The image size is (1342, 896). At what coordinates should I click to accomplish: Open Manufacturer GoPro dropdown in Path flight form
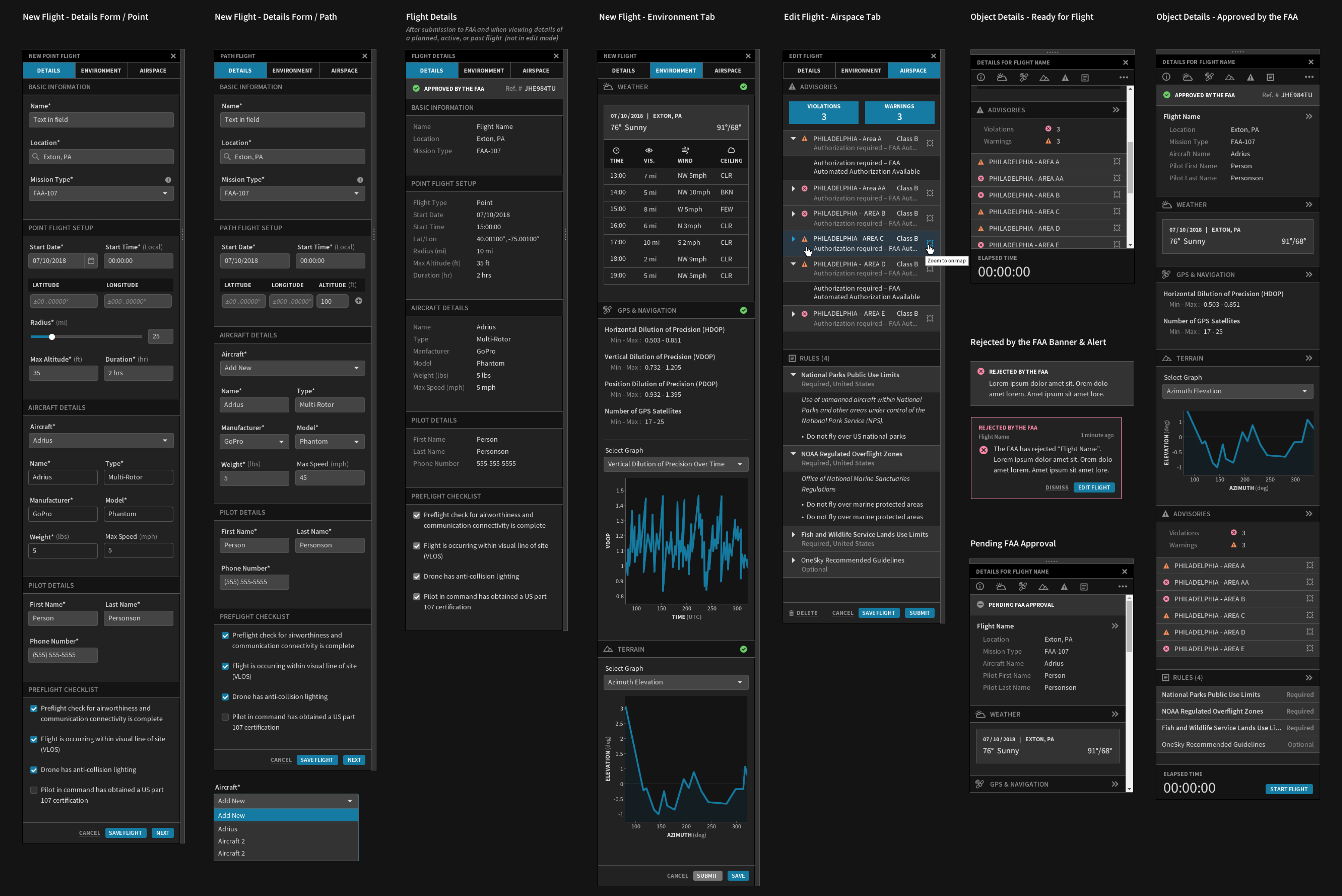pyautogui.click(x=254, y=442)
